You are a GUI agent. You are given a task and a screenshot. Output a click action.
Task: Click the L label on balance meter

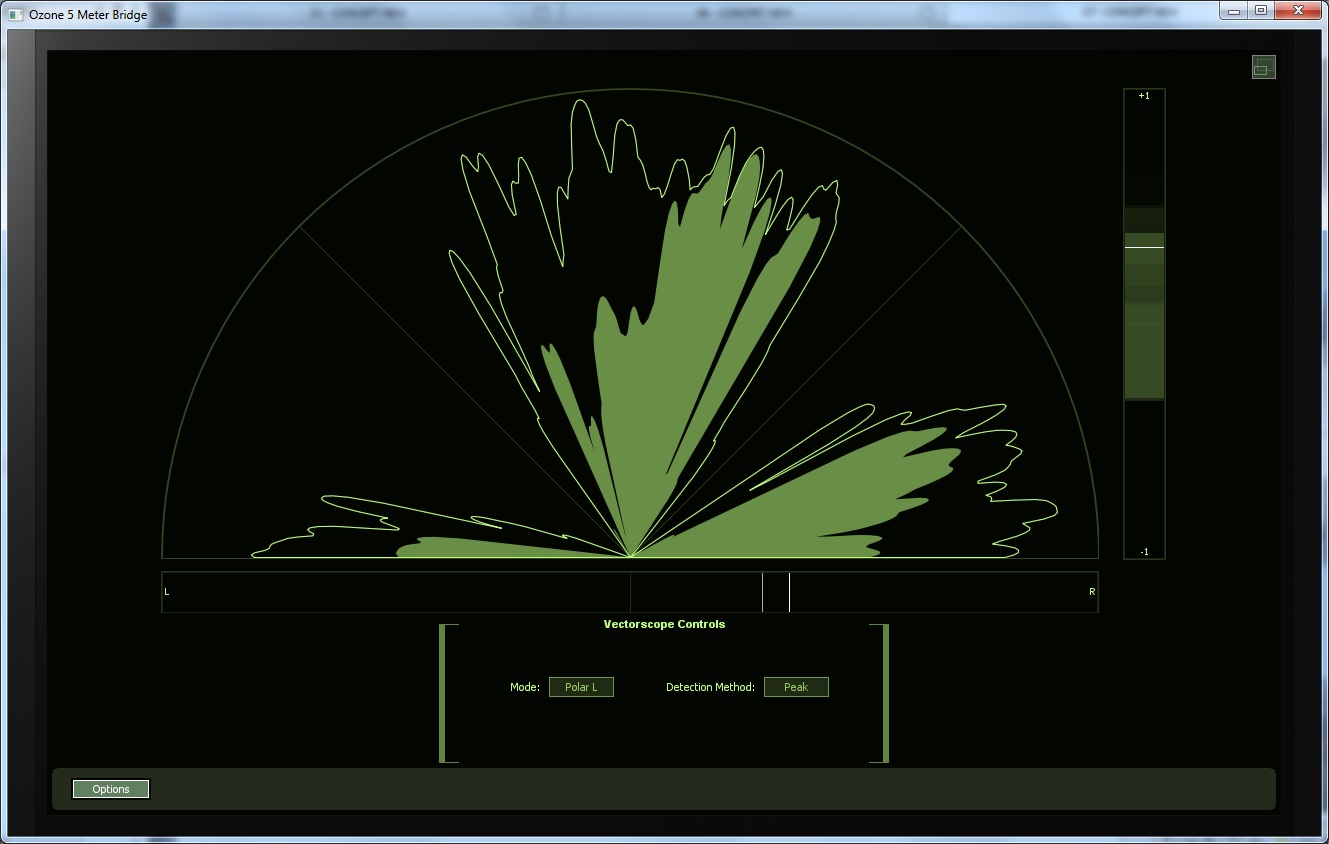pyautogui.click(x=167, y=592)
